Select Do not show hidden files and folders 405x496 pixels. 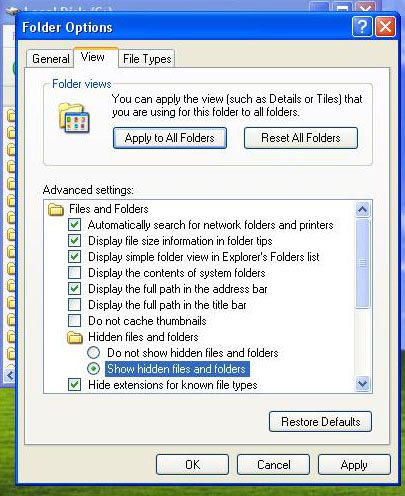coord(93,353)
